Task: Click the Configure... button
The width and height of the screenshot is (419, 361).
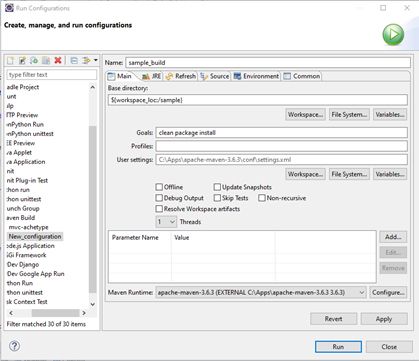Action: [x=388, y=293]
